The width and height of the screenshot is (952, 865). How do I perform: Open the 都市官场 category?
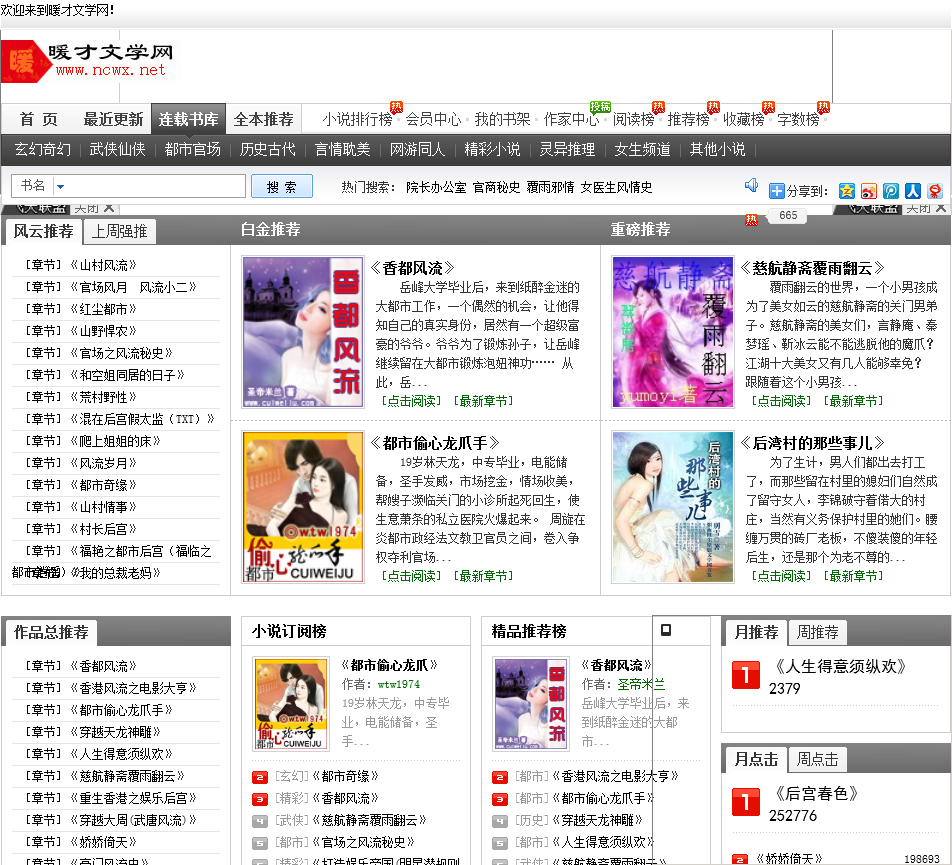click(192, 149)
